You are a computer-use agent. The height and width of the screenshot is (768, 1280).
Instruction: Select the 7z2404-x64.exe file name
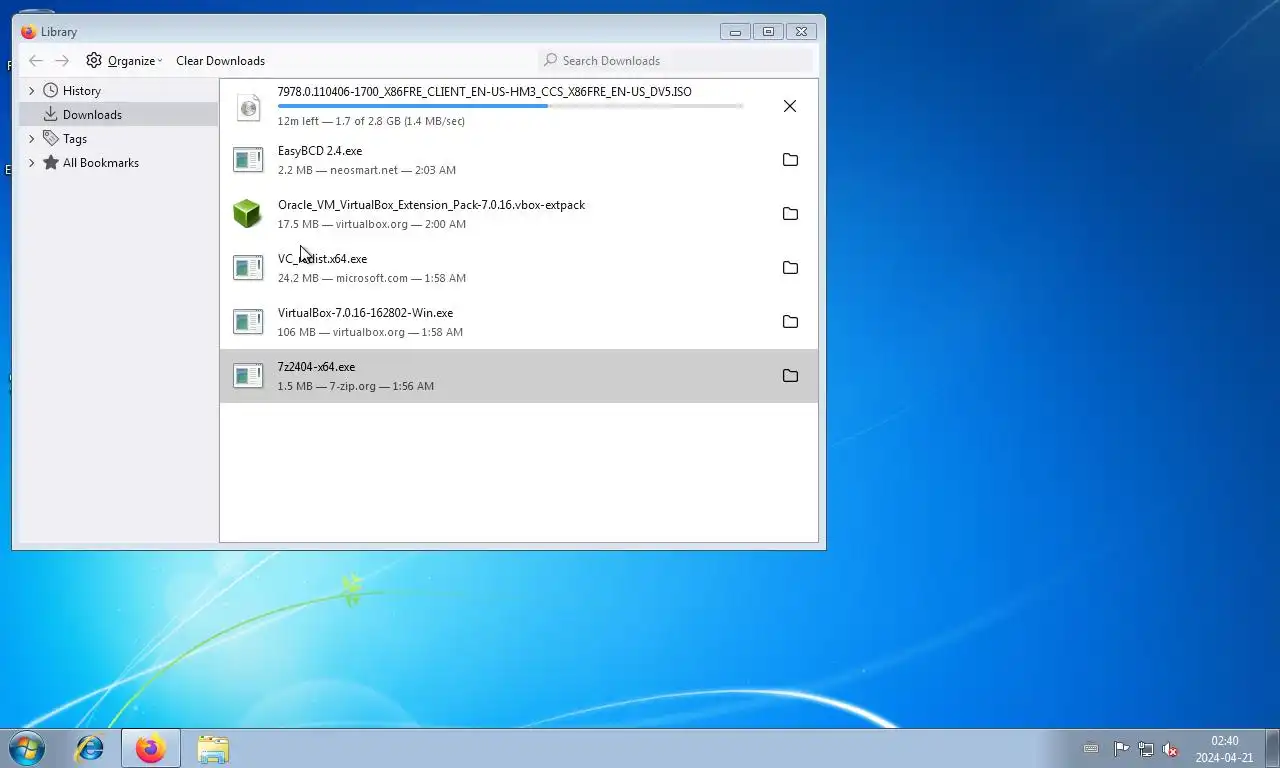[x=316, y=367]
